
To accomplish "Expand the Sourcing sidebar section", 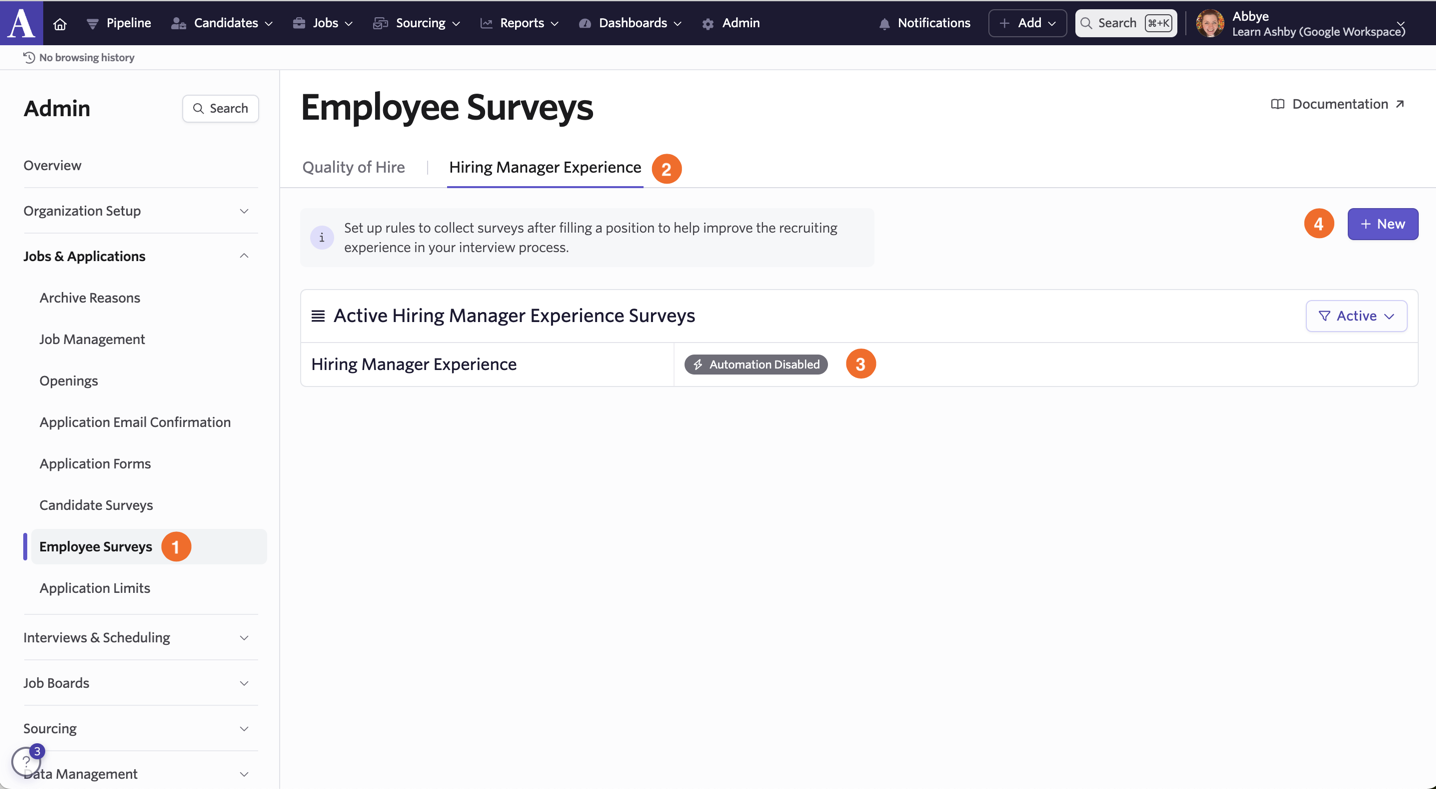I will coord(140,729).
